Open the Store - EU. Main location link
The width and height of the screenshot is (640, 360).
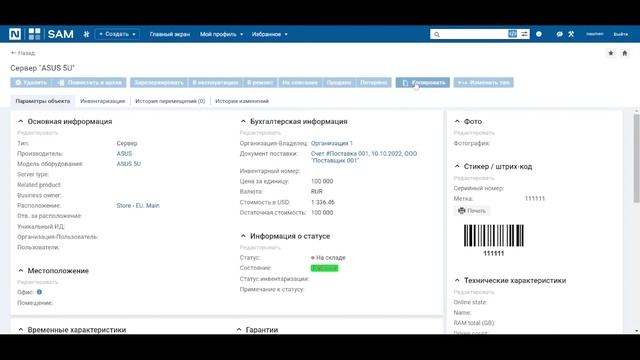(138, 206)
